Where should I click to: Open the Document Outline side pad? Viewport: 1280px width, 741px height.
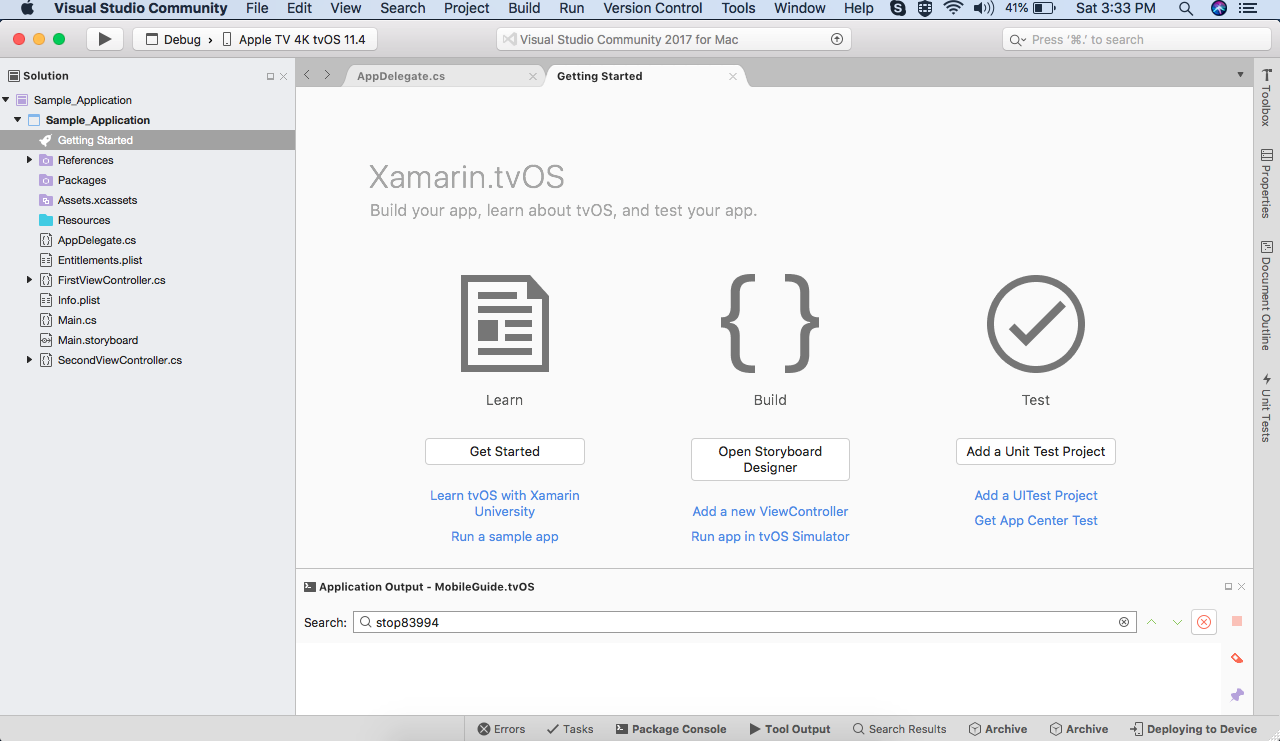click(x=1266, y=296)
